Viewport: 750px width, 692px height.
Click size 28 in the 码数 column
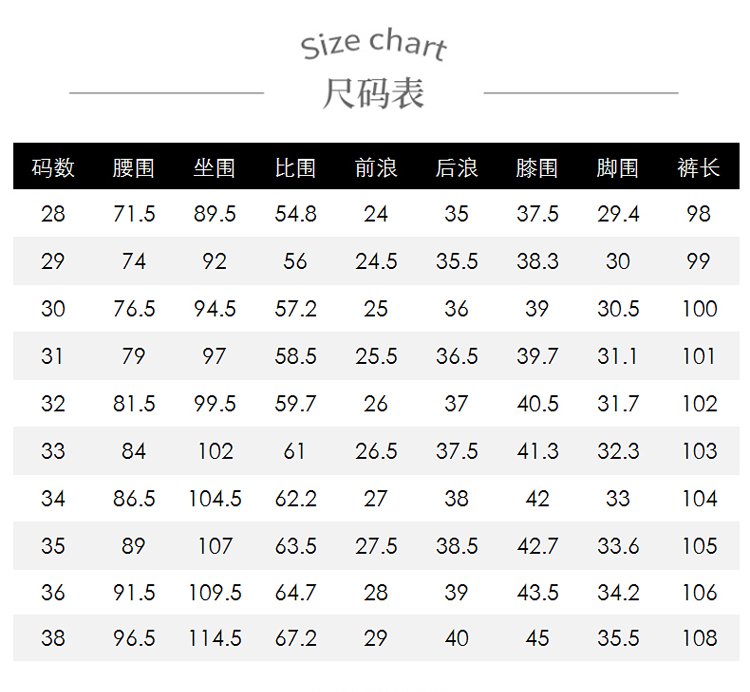tap(53, 214)
